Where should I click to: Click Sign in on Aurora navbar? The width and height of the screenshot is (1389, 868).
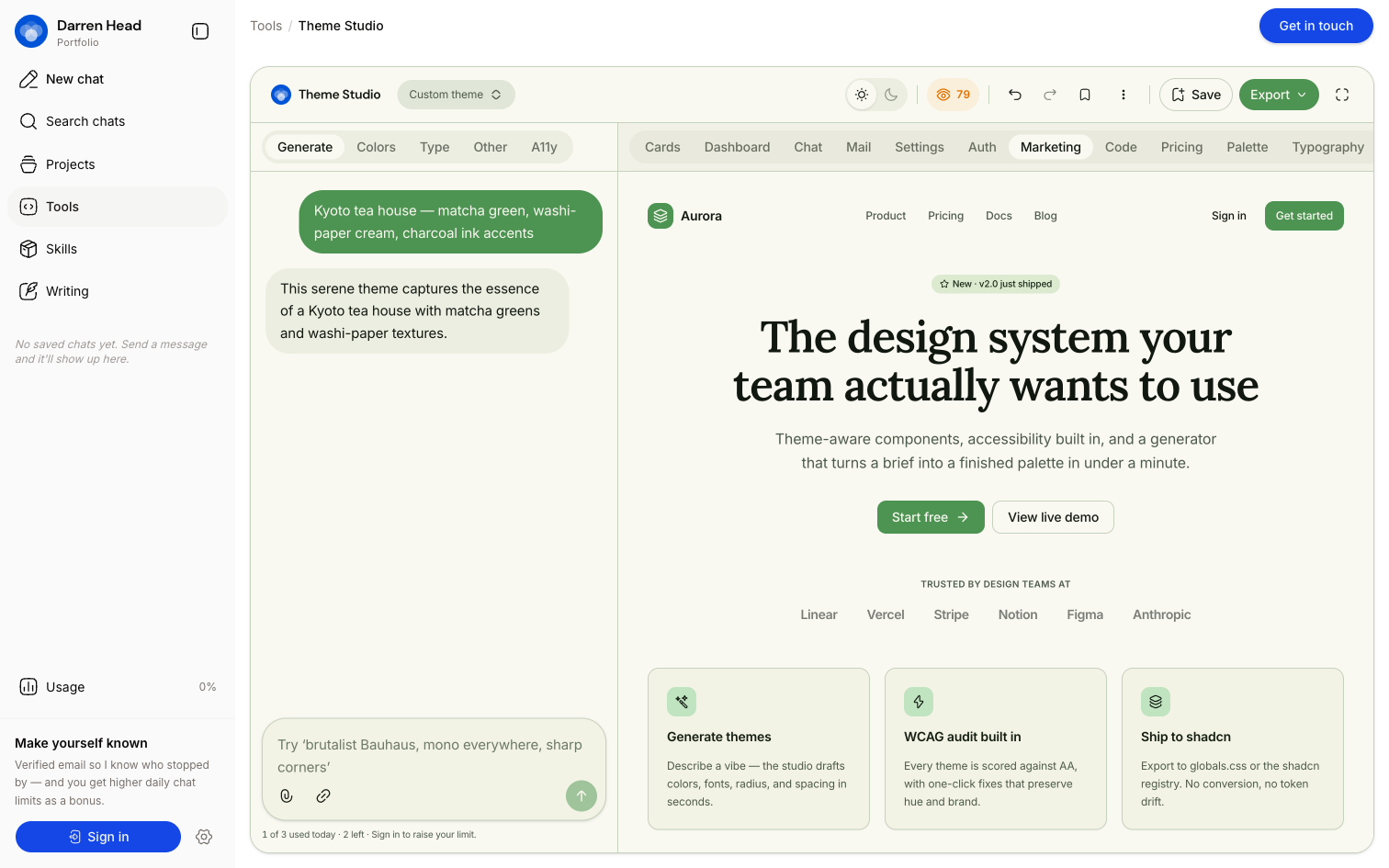[1229, 216]
